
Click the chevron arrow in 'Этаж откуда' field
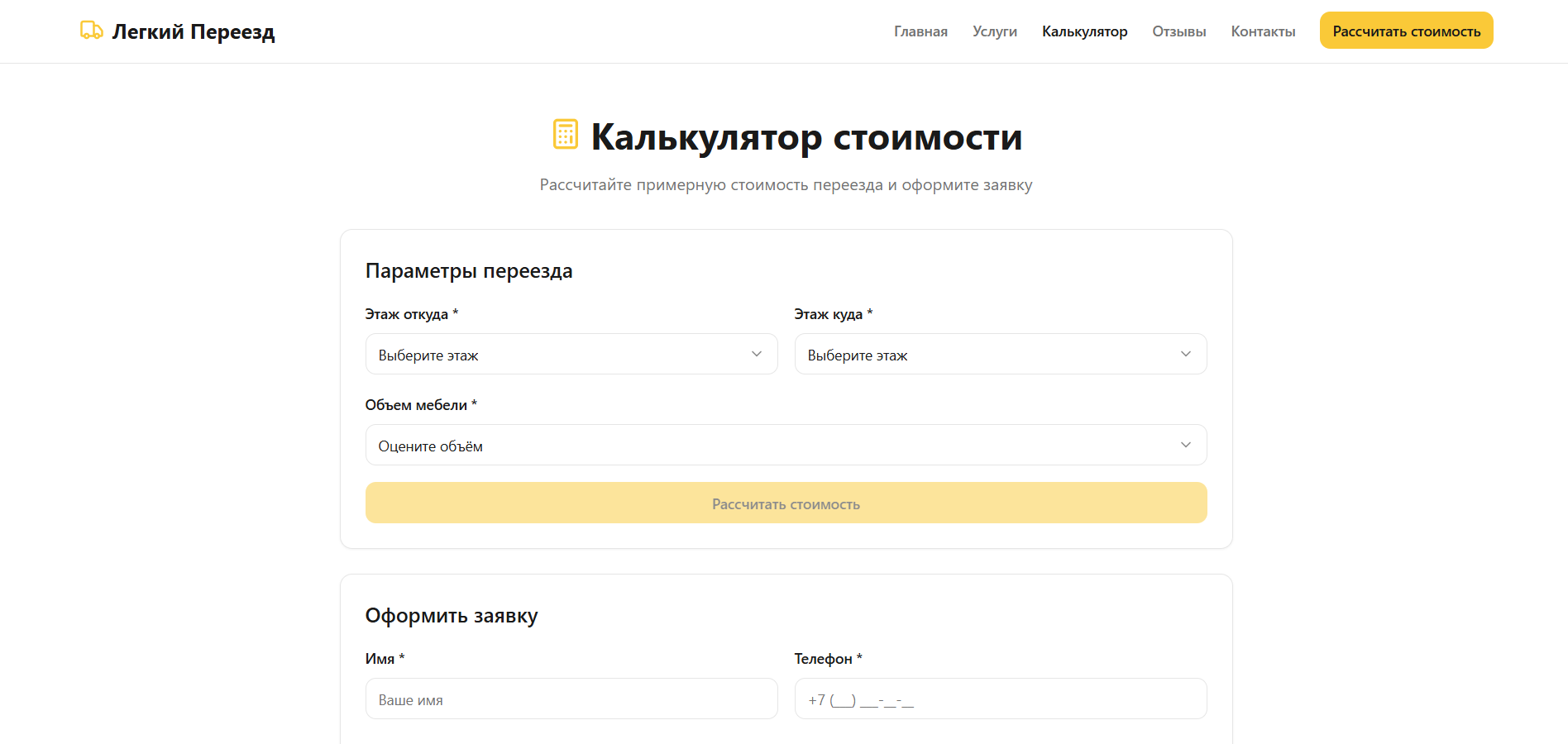pos(756,354)
